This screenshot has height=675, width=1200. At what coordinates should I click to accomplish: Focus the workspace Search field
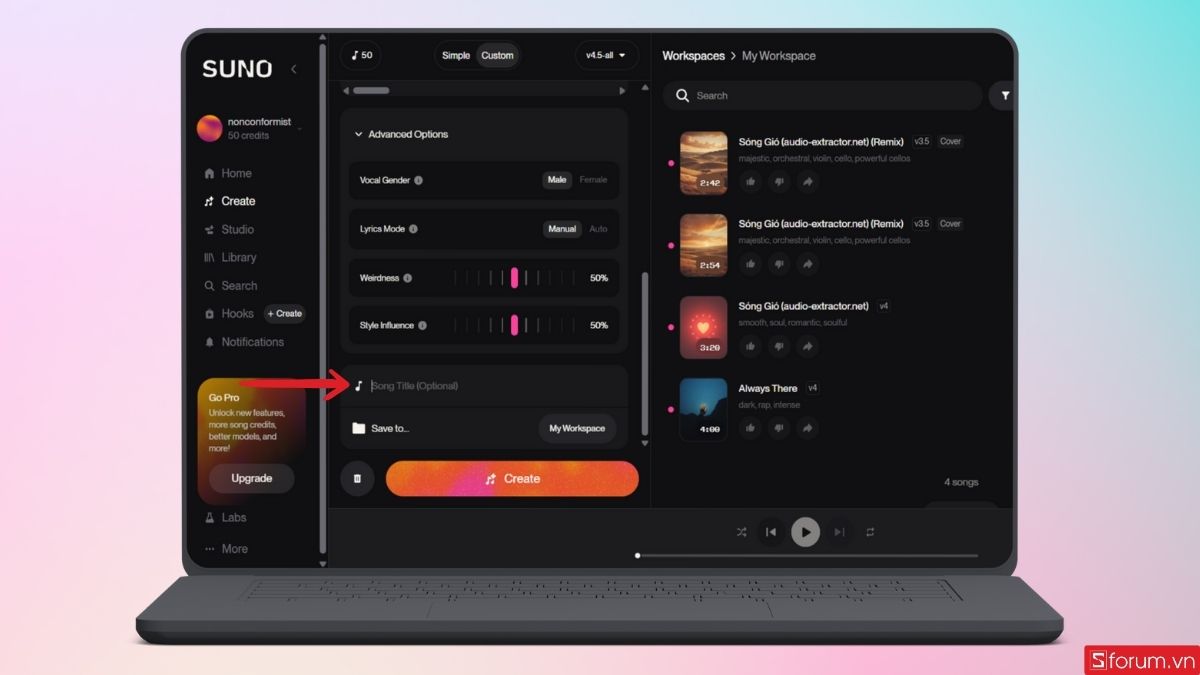[822, 96]
